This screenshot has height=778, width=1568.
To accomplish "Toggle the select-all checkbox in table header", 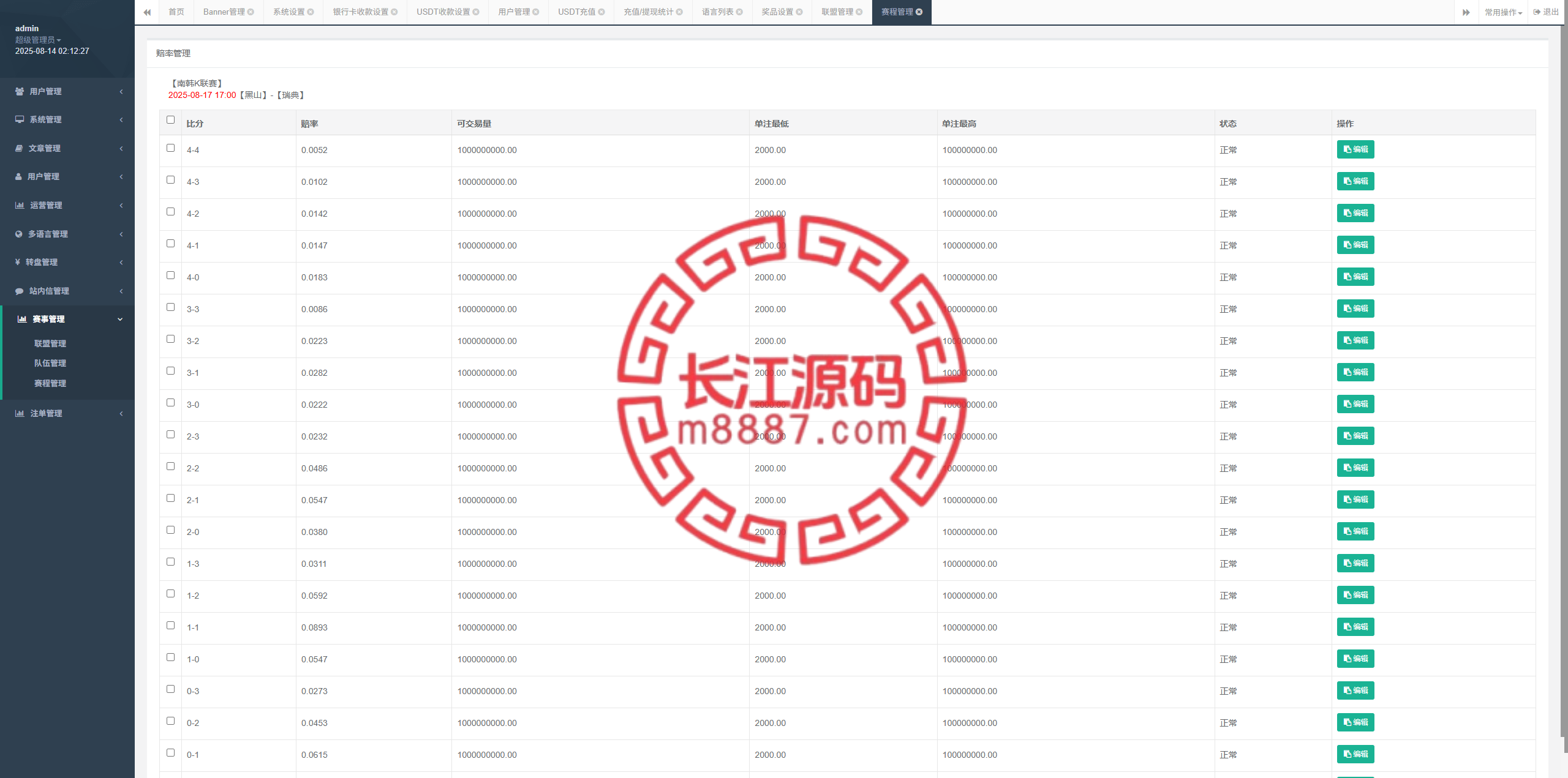I will 171,120.
